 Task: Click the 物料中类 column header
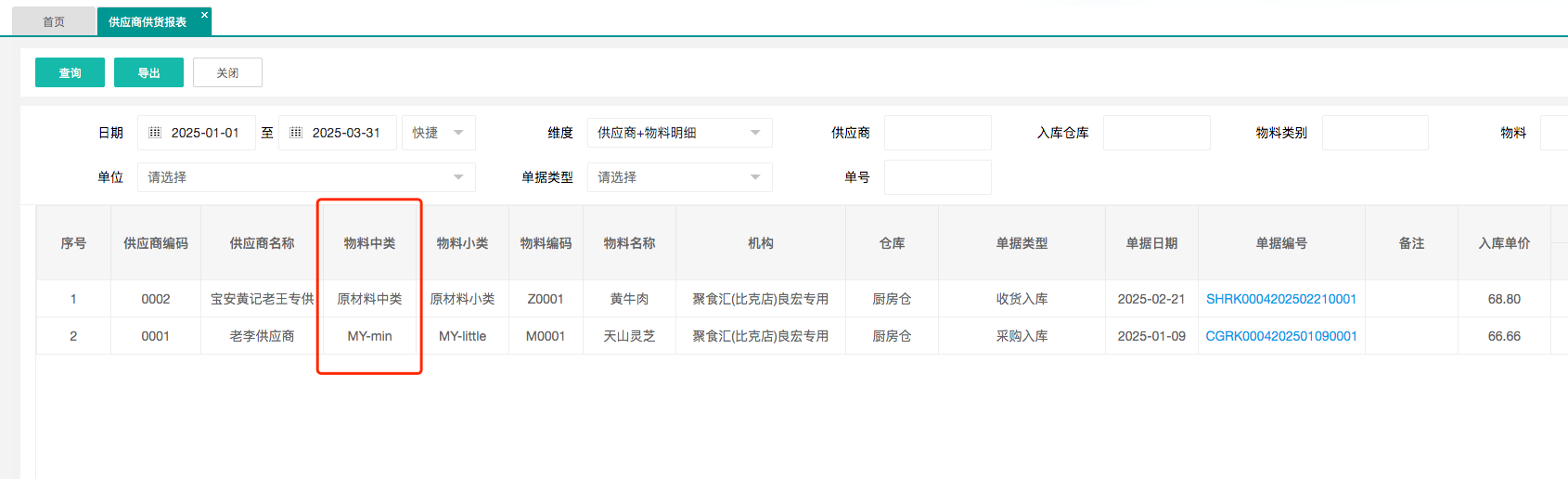tap(369, 243)
